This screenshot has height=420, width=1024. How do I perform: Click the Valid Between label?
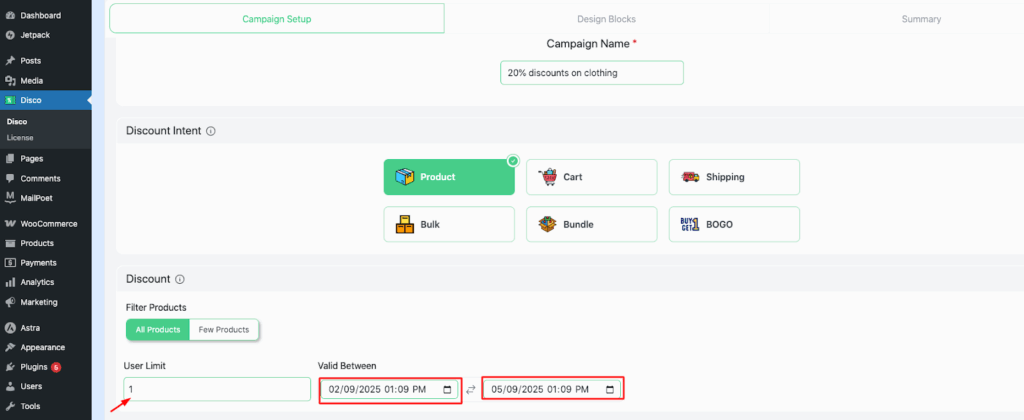coord(347,366)
